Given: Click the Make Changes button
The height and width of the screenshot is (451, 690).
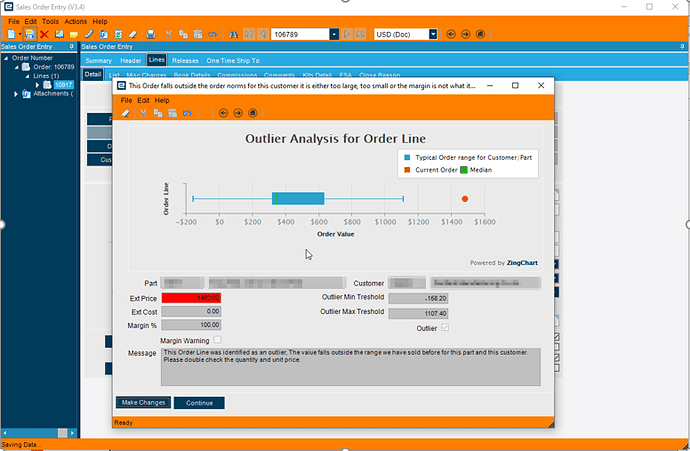Looking at the screenshot, I should click(x=143, y=402).
